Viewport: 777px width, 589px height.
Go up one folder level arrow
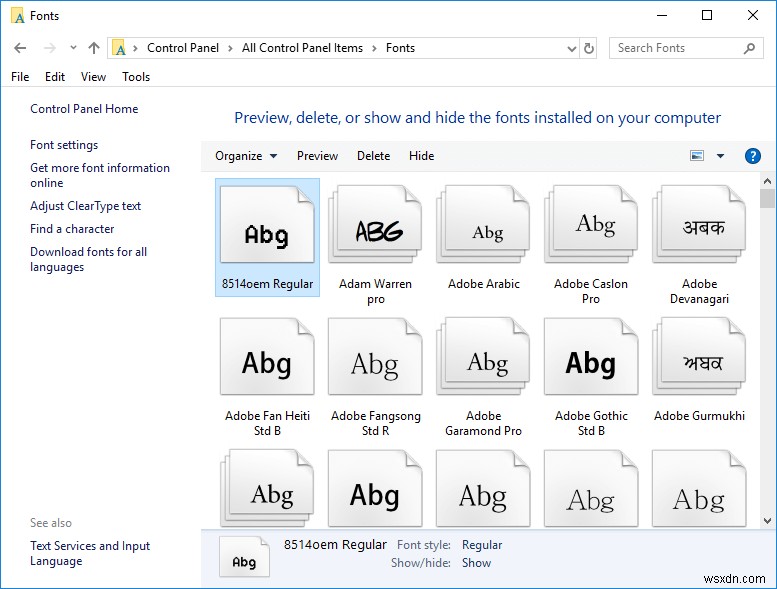pos(94,48)
